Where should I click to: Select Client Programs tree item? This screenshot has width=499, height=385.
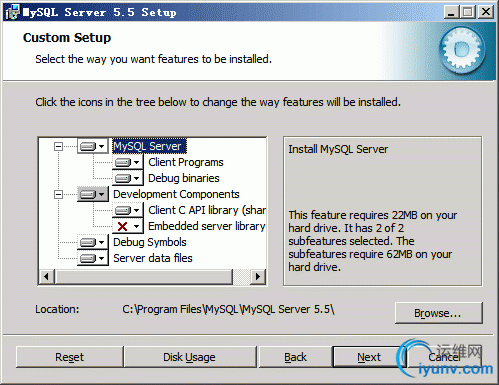coord(186,162)
